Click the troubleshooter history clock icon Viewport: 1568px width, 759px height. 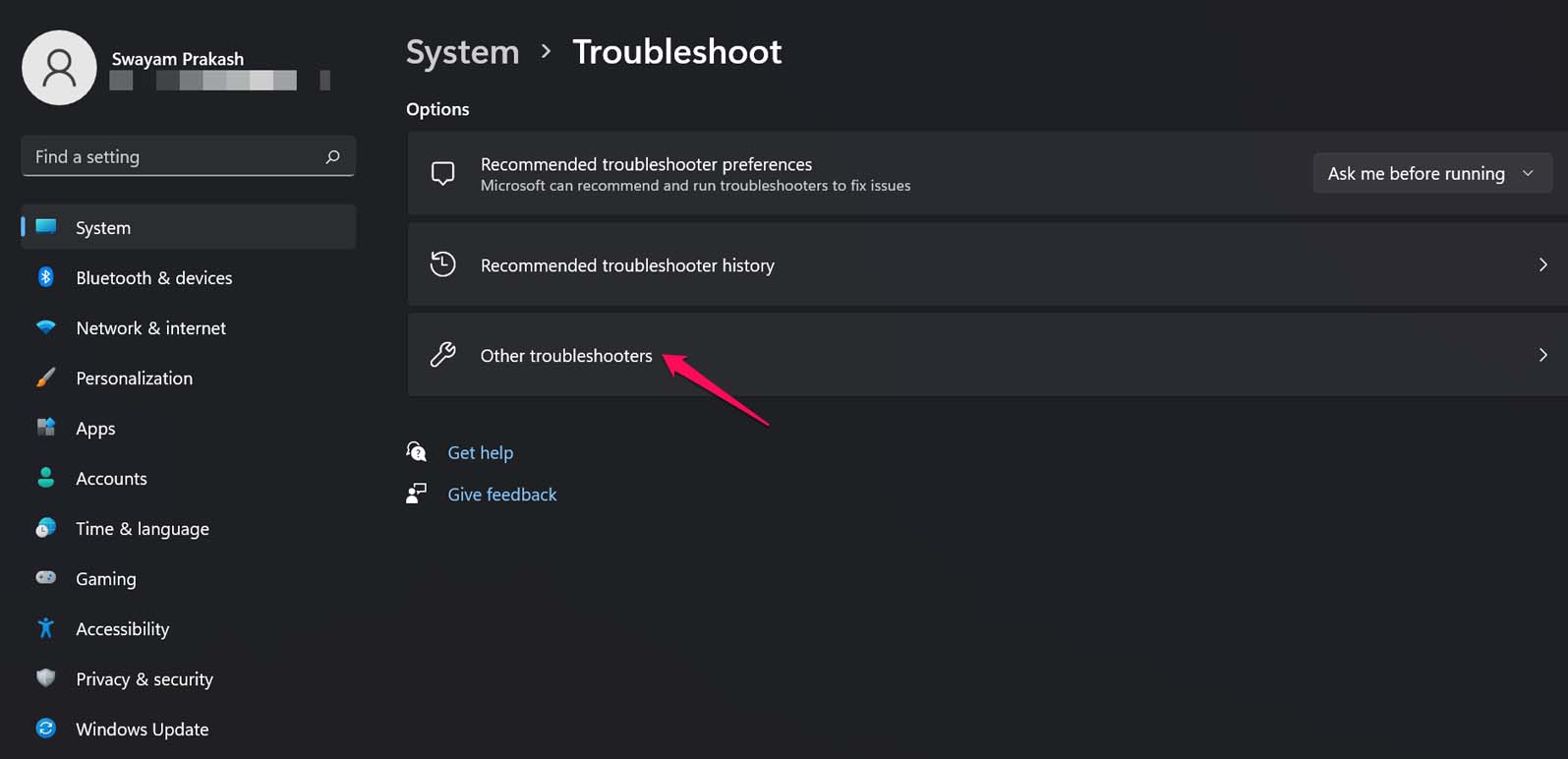pos(443,264)
